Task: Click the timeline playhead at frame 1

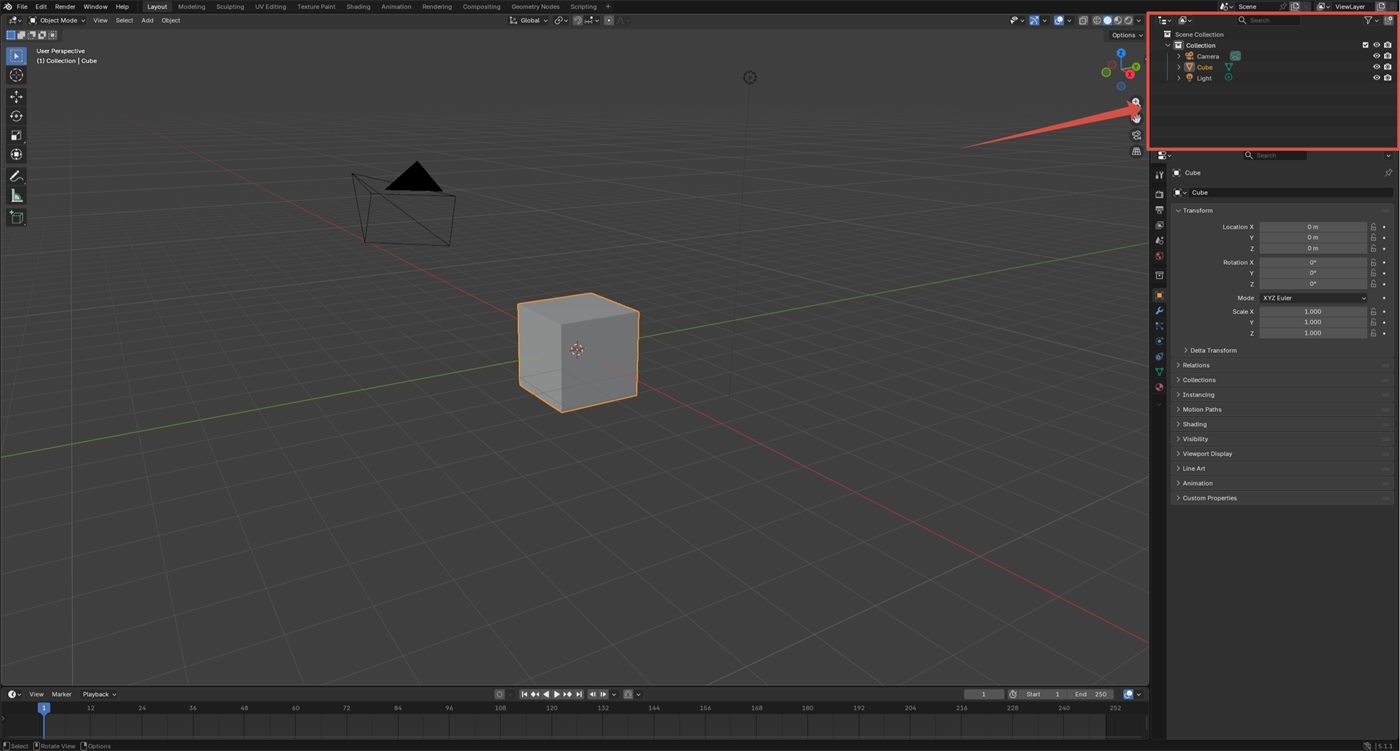Action: [x=43, y=708]
